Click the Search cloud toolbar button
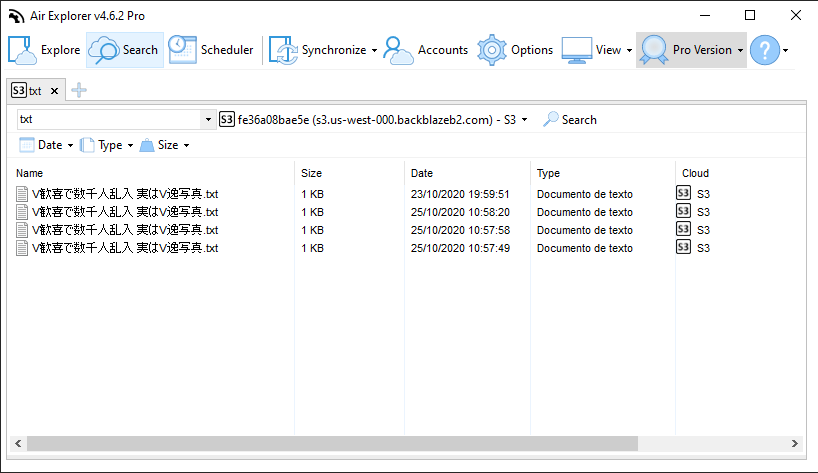The height and width of the screenshot is (473, 818). coord(125,50)
